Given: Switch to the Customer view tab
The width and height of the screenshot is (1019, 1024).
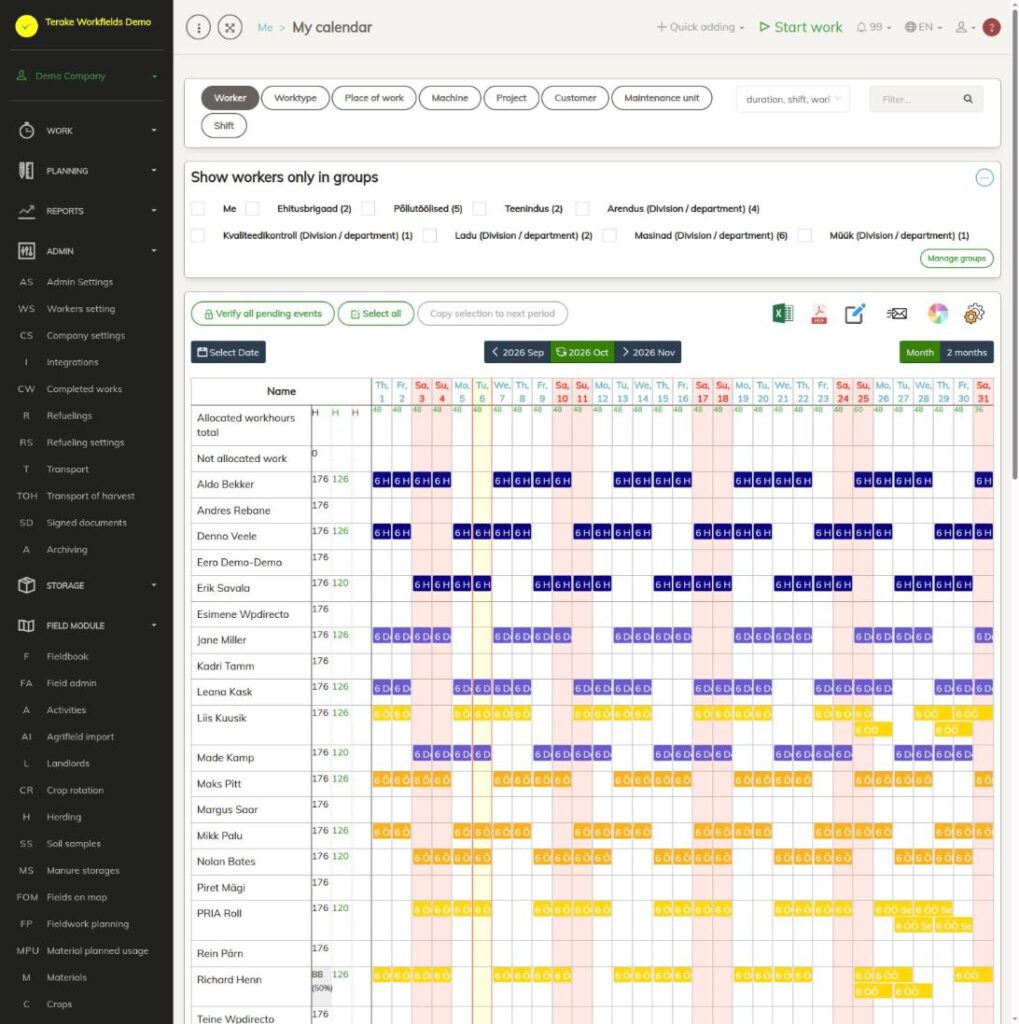Looking at the screenshot, I should (575, 98).
